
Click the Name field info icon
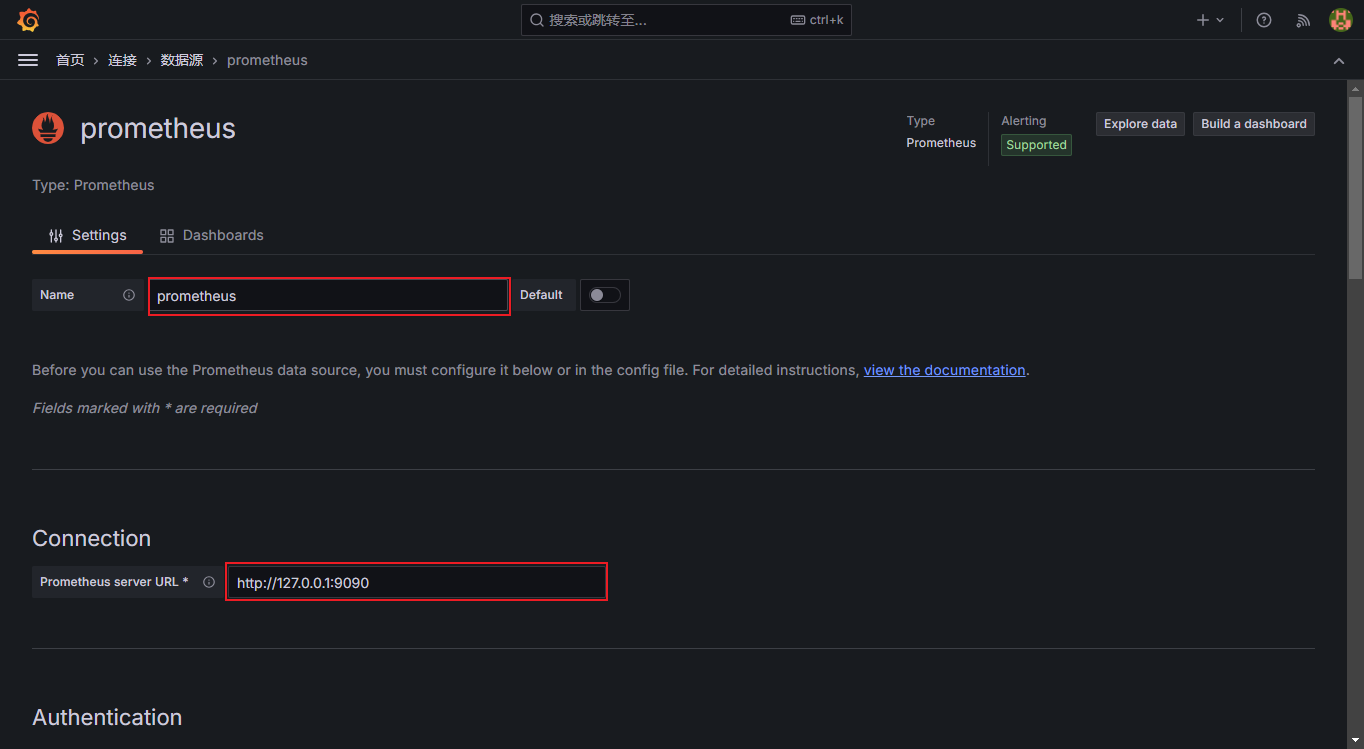click(x=129, y=295)
